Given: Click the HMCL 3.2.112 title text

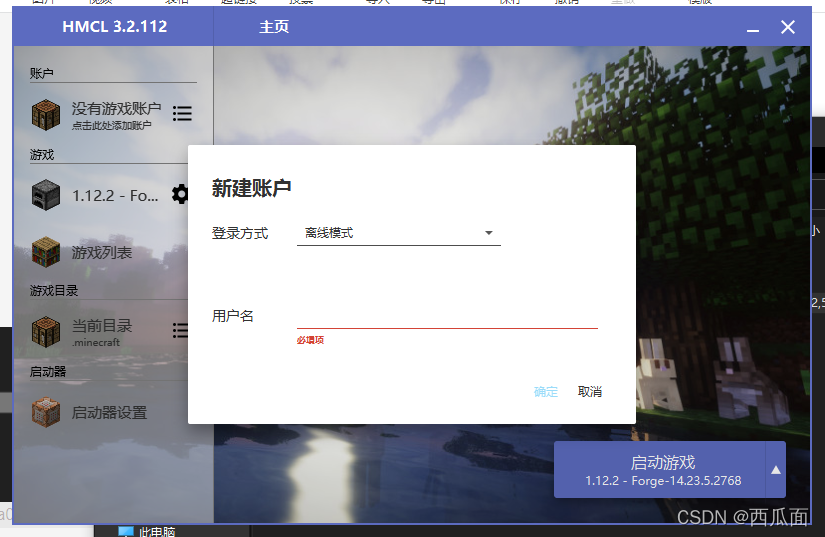Looking at the screenshot, I should 115,26.
